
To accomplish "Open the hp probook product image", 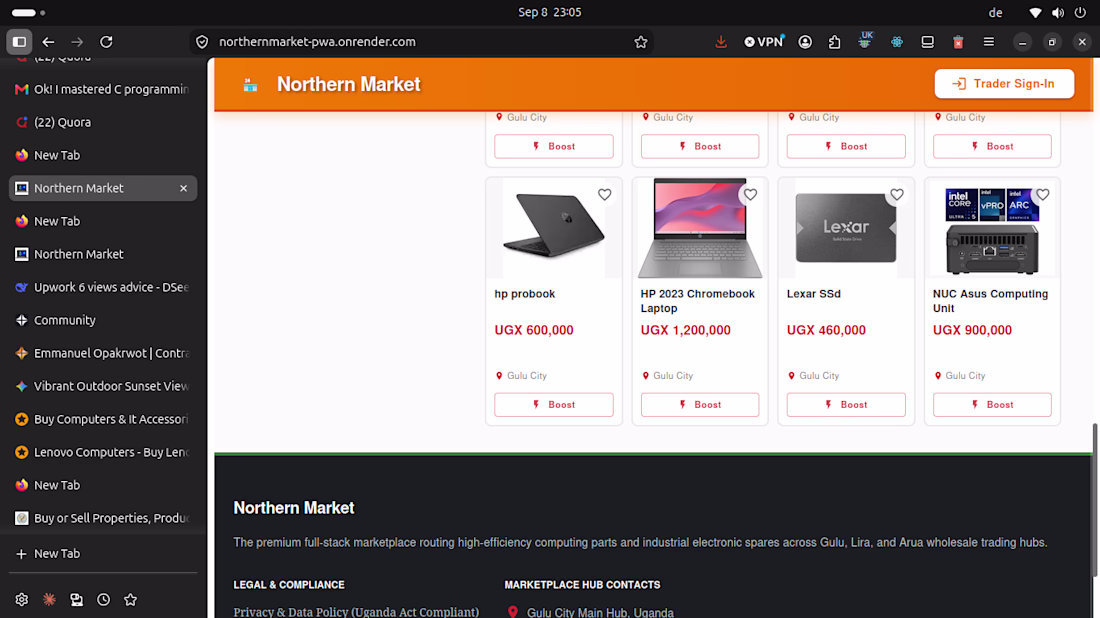I will (554, 228).
